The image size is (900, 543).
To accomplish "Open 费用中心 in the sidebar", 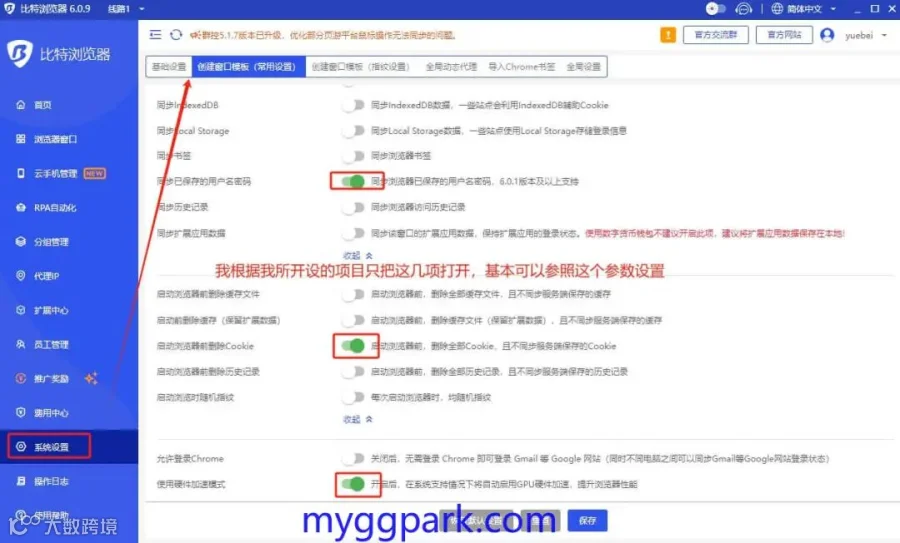I will tap(51, 413).
